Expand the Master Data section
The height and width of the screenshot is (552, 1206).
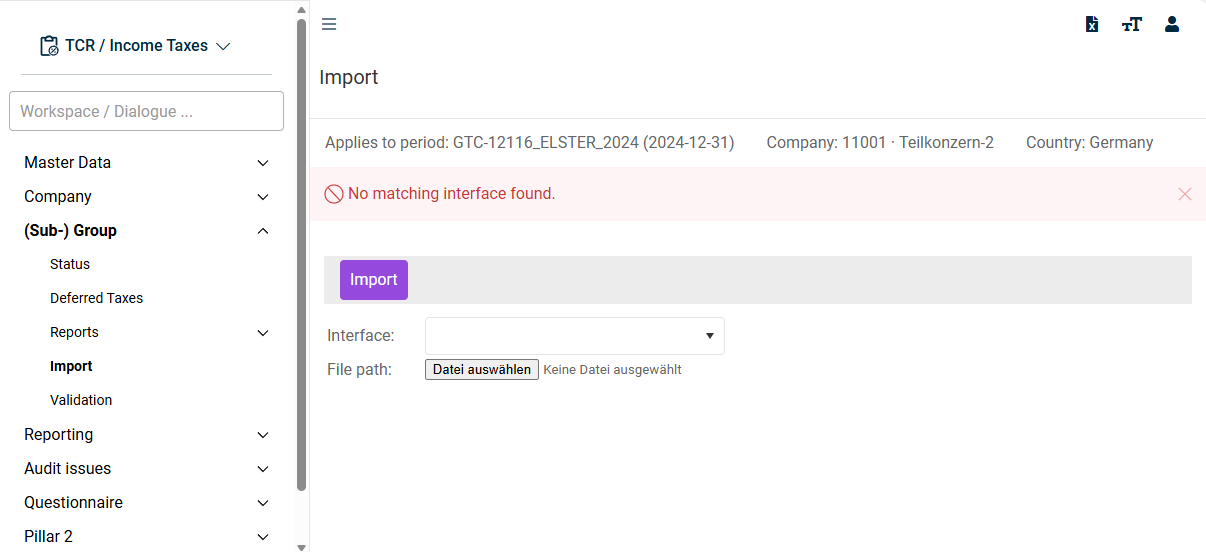coord(147,163)
